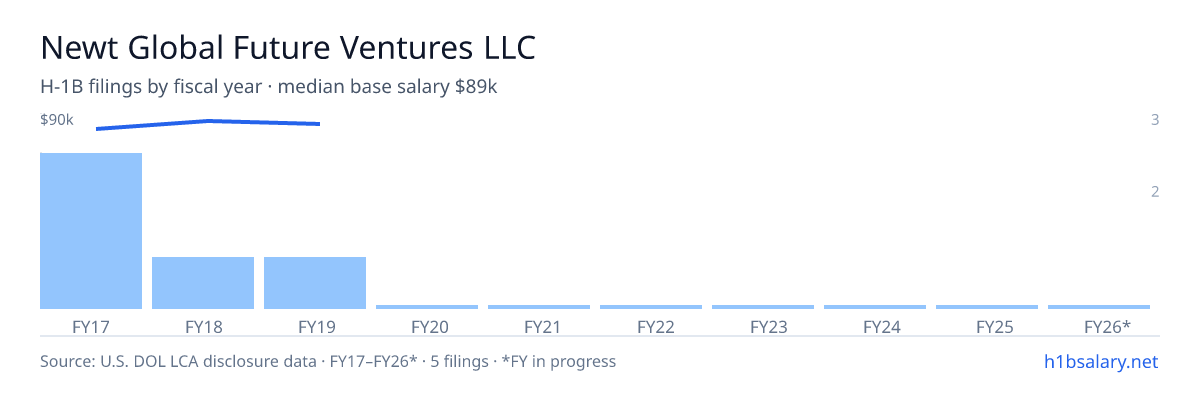Click the FY21 thin bar
This screenshot has width=1200, height=400.
point(539,307)
